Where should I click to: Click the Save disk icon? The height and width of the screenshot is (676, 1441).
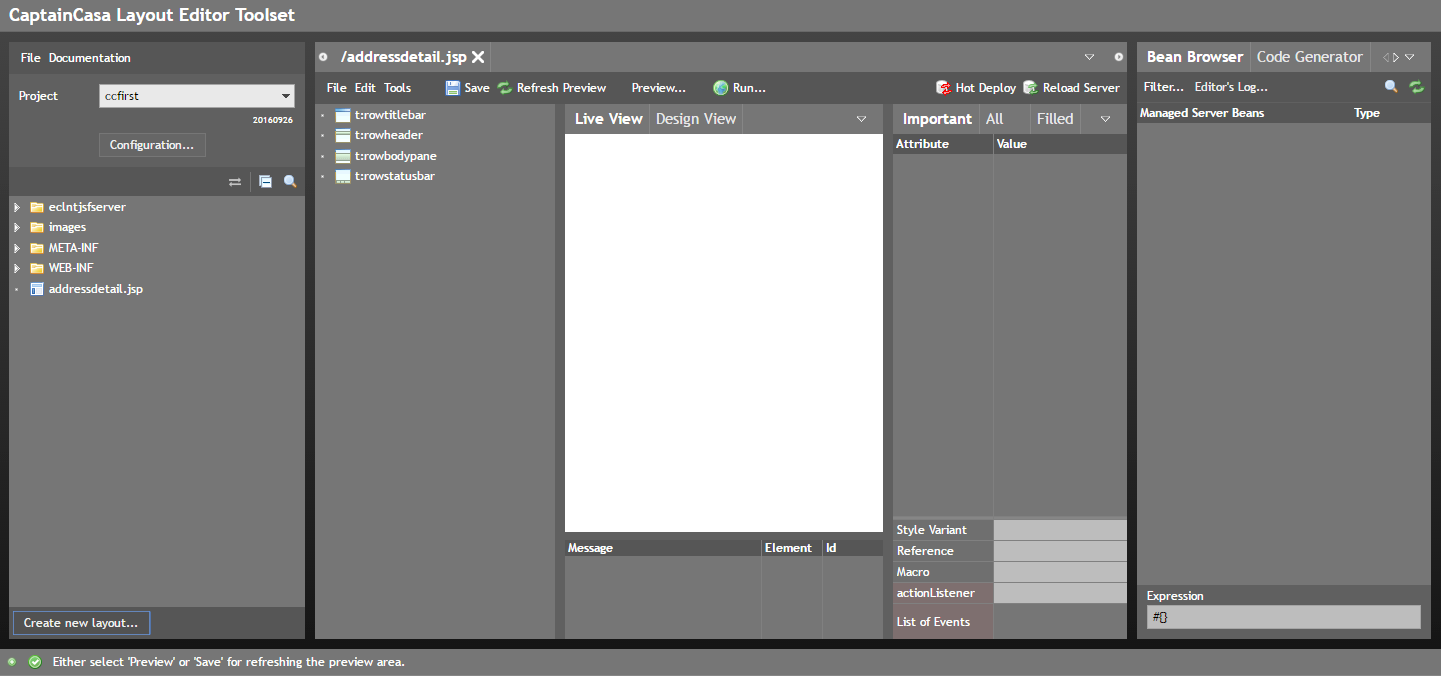[453, 88]
